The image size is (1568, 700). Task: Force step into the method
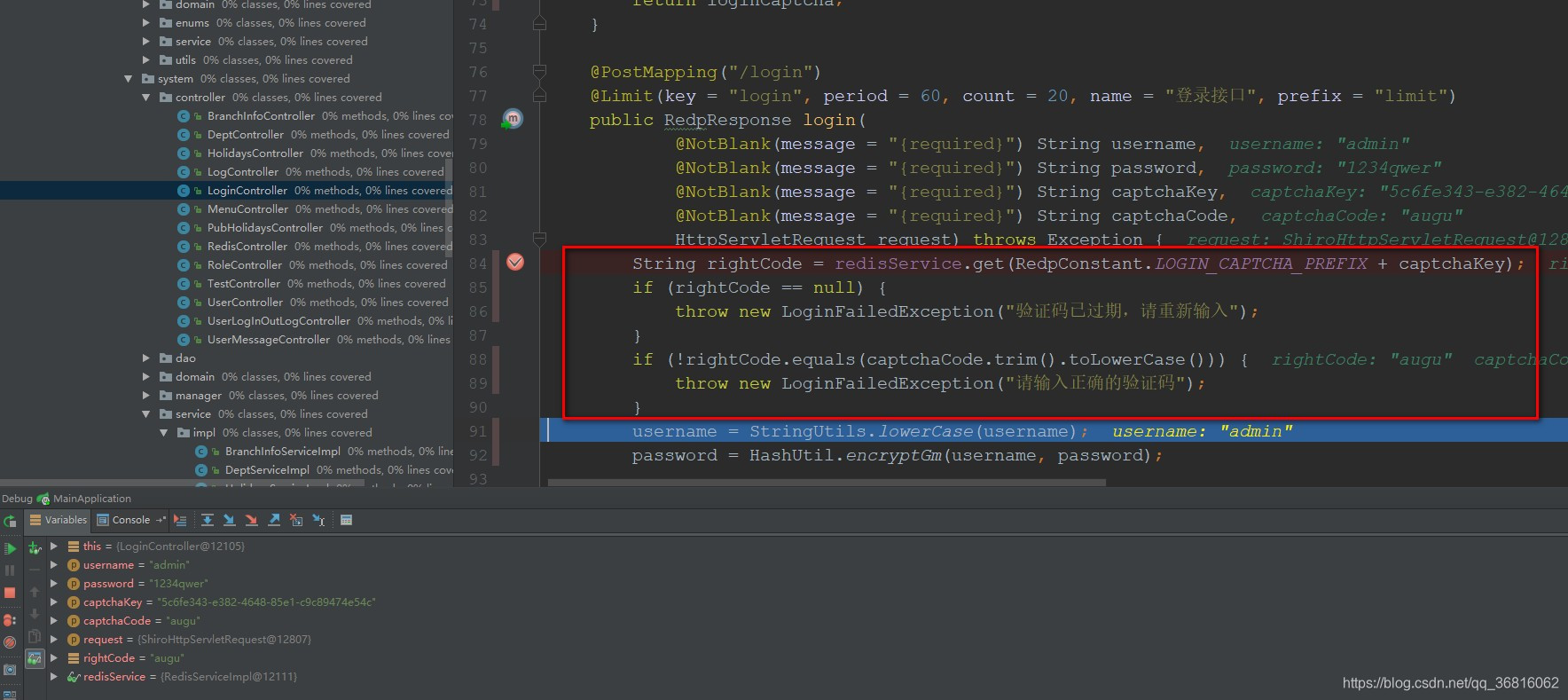(252, 520)
